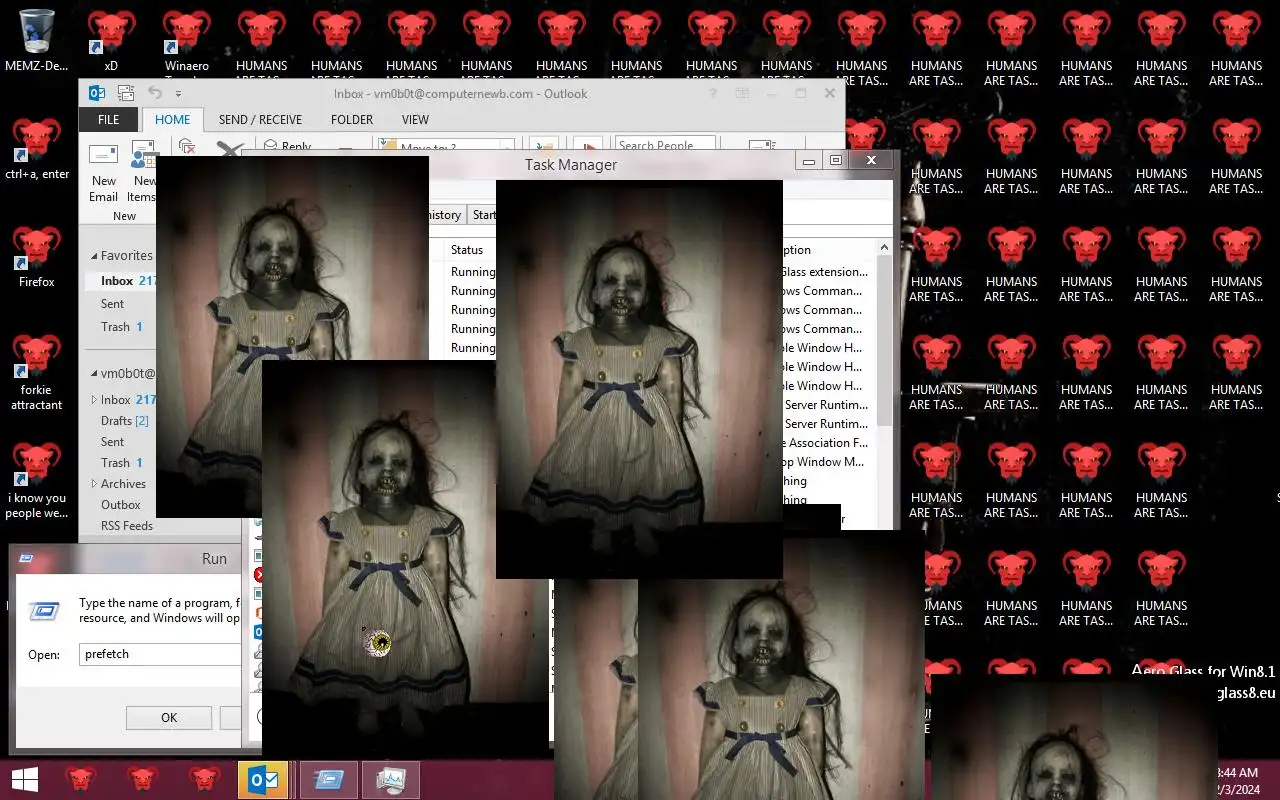1280x800 pixels.
Task: Confirm the Run dialog with OK
Action: (x=169, y=718)
